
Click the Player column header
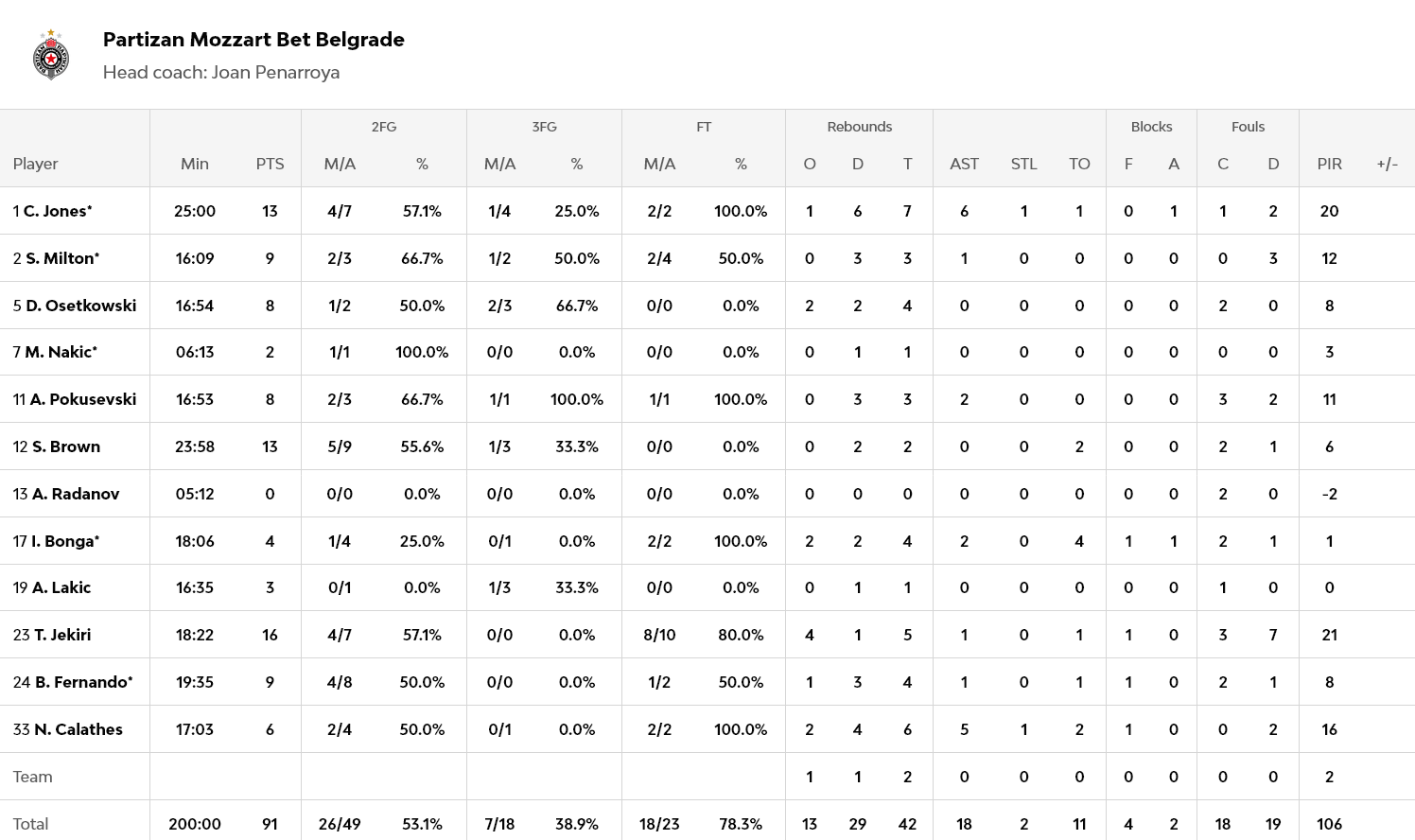36,164
